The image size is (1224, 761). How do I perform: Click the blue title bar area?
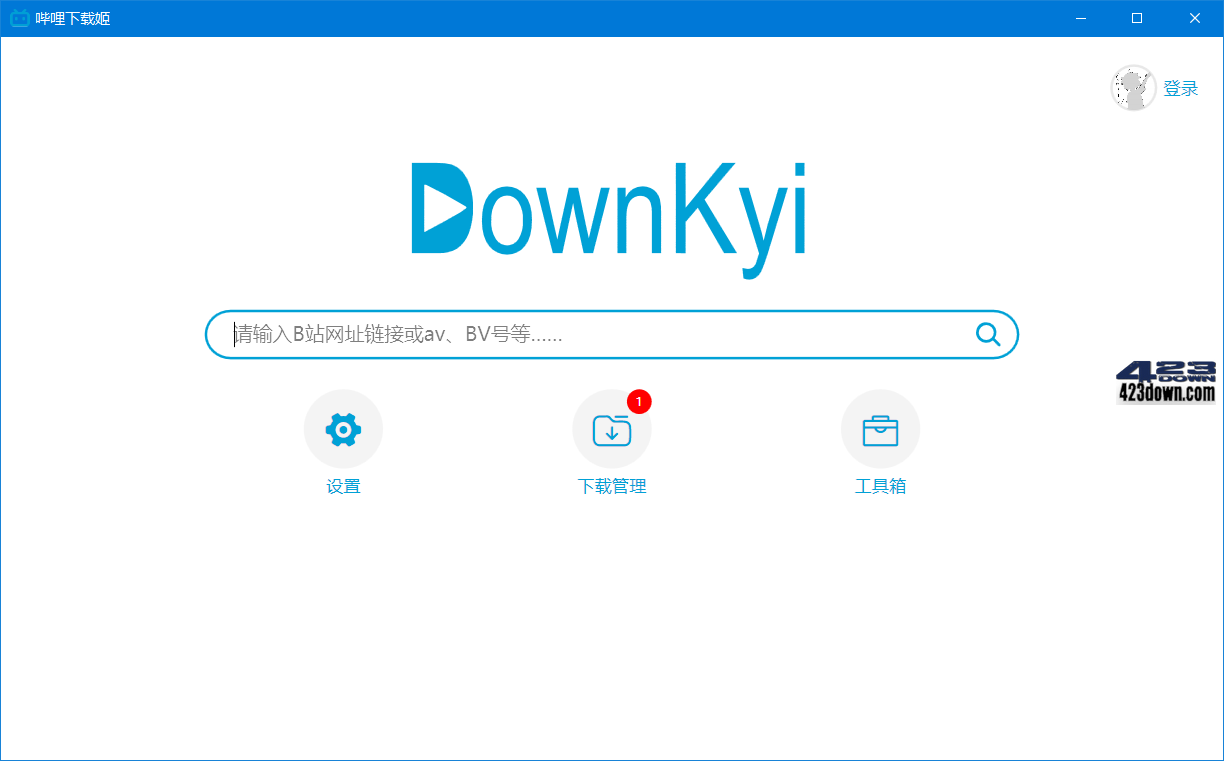click(600, 17)
